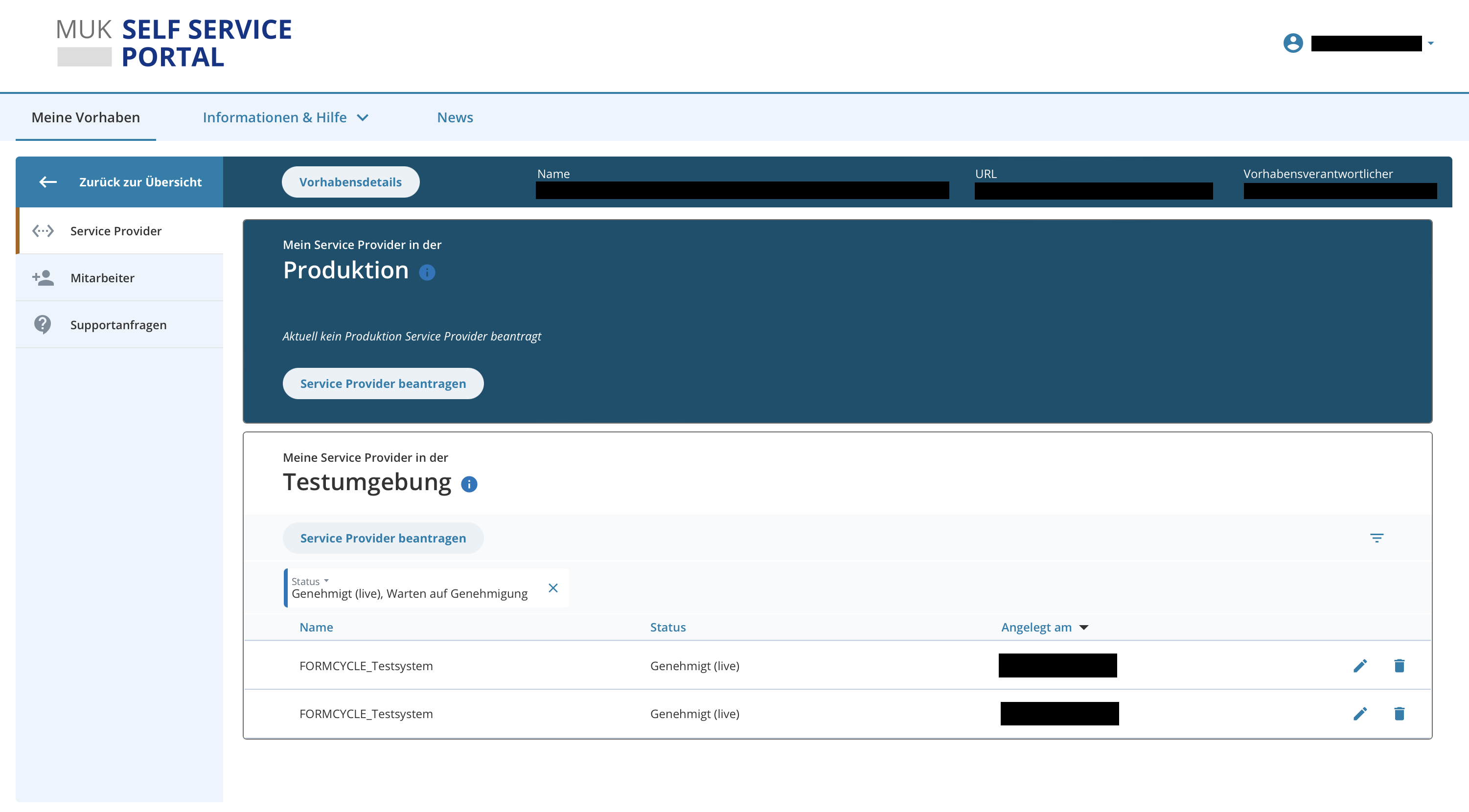Viewport: 1469px width, 812px height.
Task: Open the Vorhabensdetails button
Action: [350, 182]
